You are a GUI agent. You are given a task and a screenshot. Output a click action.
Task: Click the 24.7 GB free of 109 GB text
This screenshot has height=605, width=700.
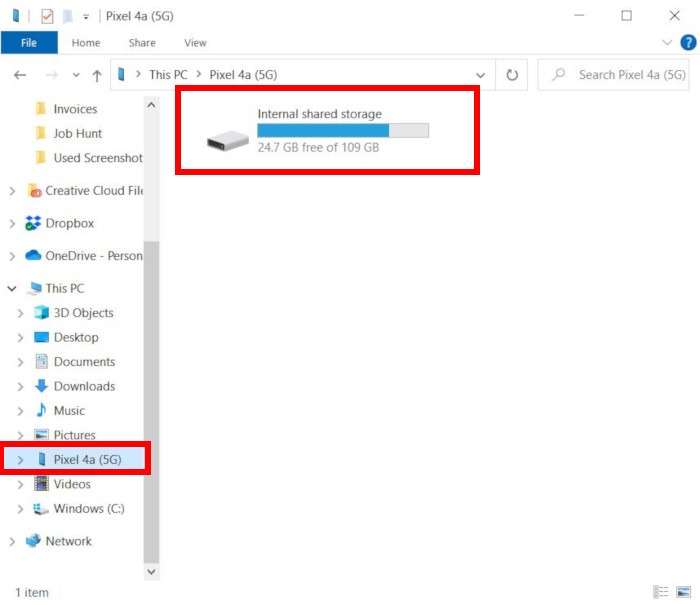coord(318,147)
